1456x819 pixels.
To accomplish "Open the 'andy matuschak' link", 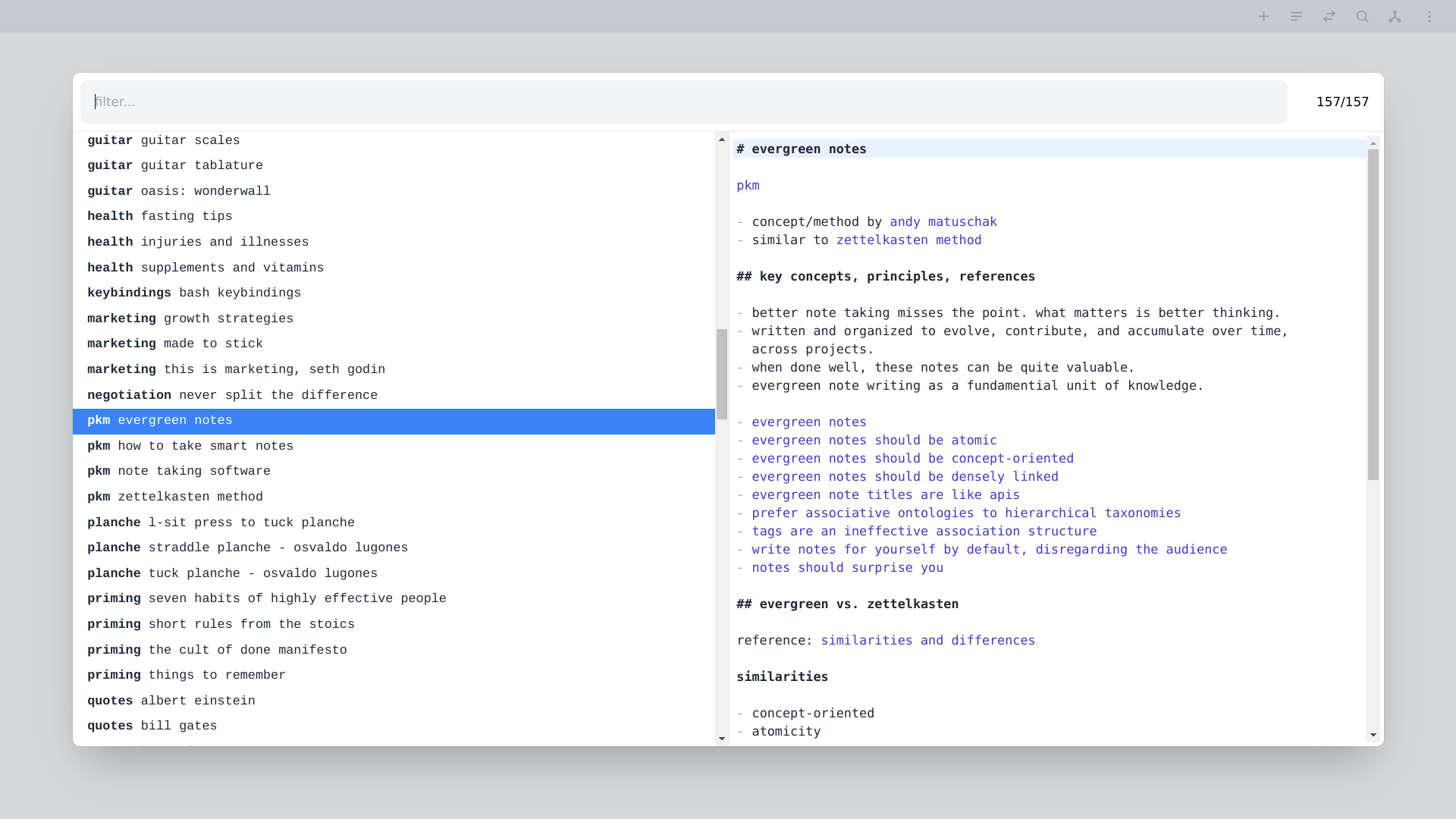I will [x=943, y=222].
